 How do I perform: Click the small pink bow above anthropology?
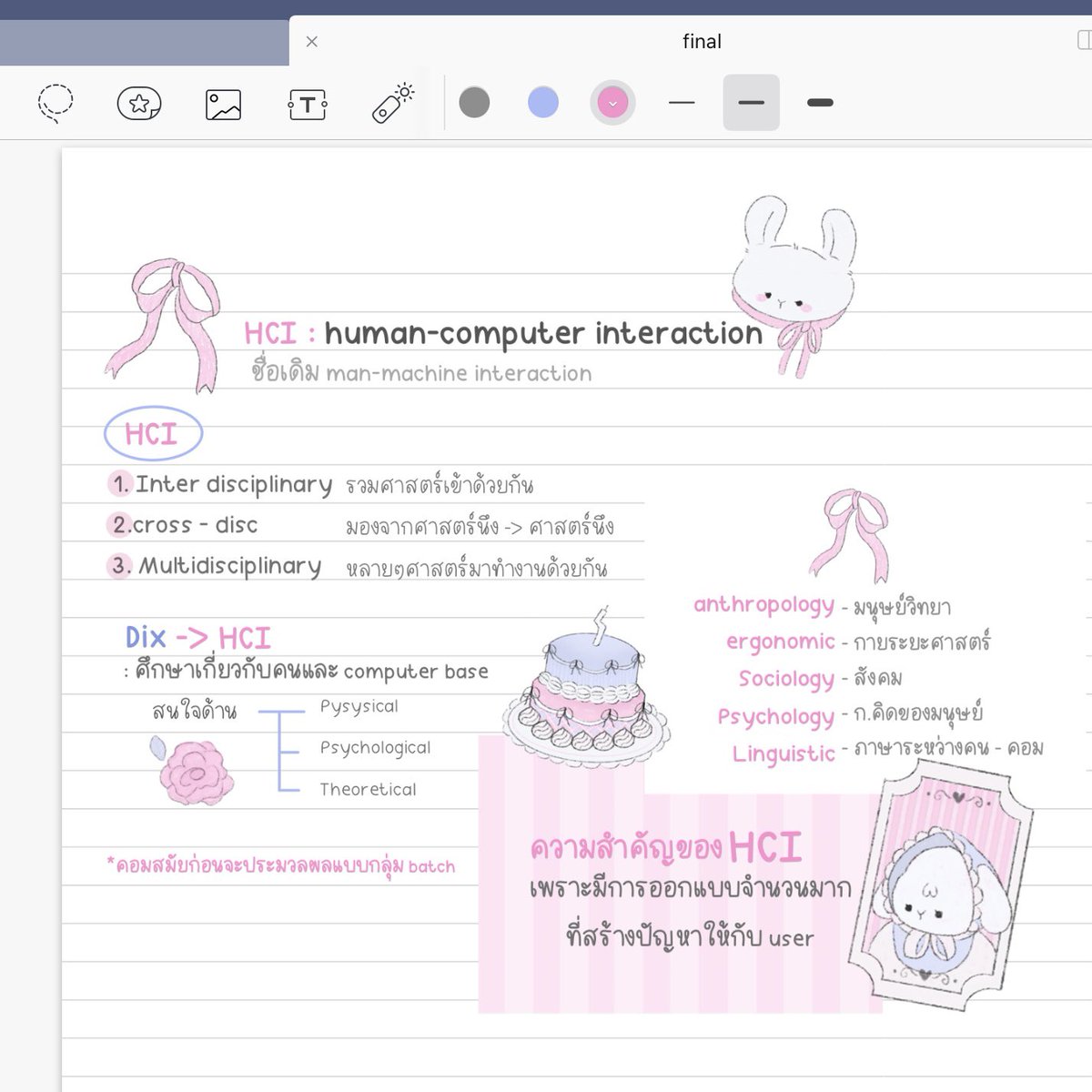[848, 536]
